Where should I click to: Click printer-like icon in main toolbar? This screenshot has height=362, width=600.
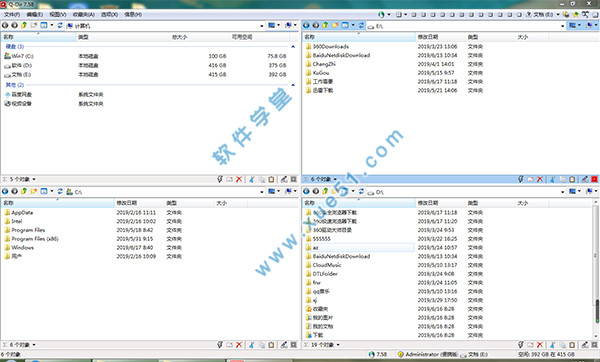[x=566, y=15]
